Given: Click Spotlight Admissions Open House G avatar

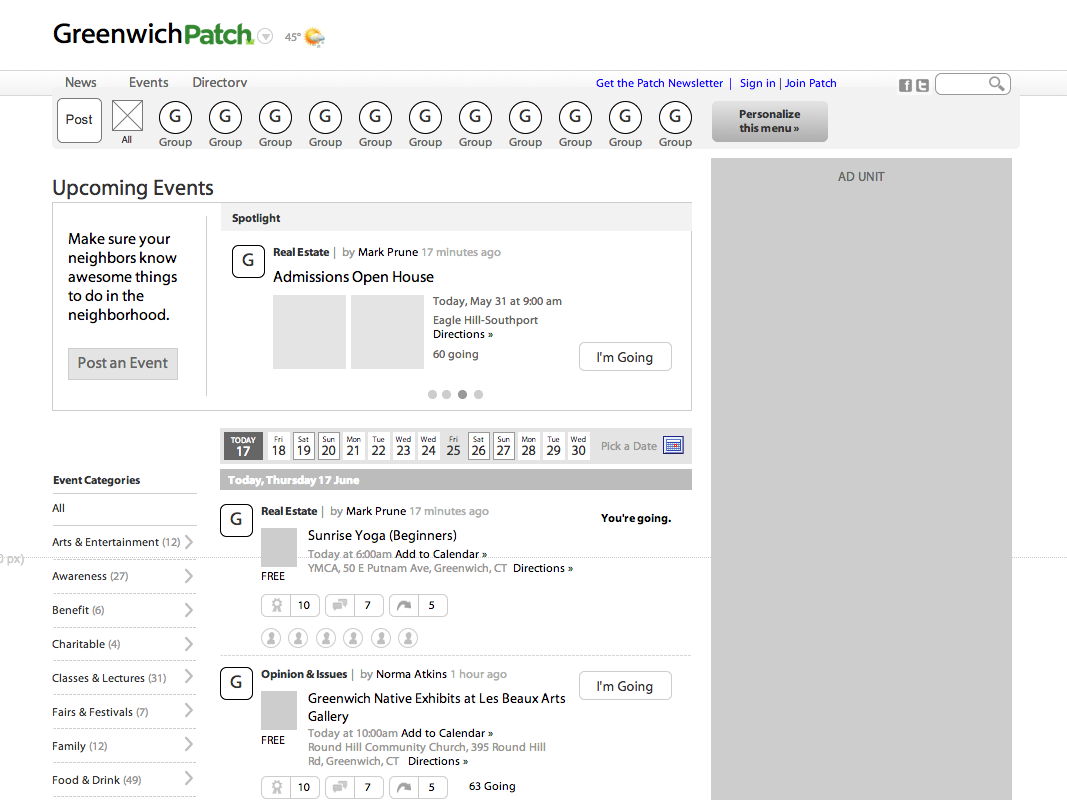Looking at the screenshot, I should point(248,261).
